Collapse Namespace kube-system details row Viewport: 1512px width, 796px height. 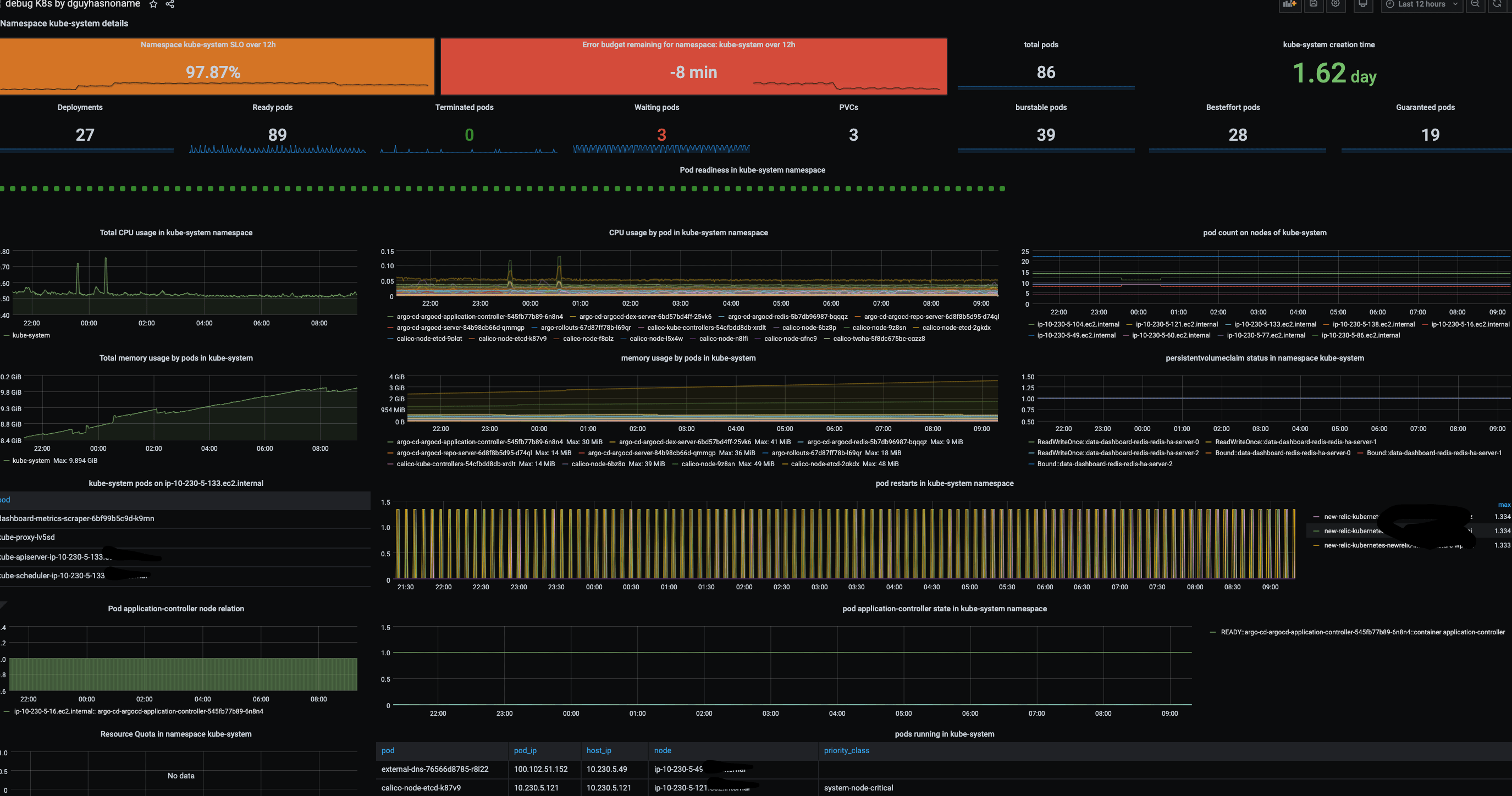click(64, 24)
